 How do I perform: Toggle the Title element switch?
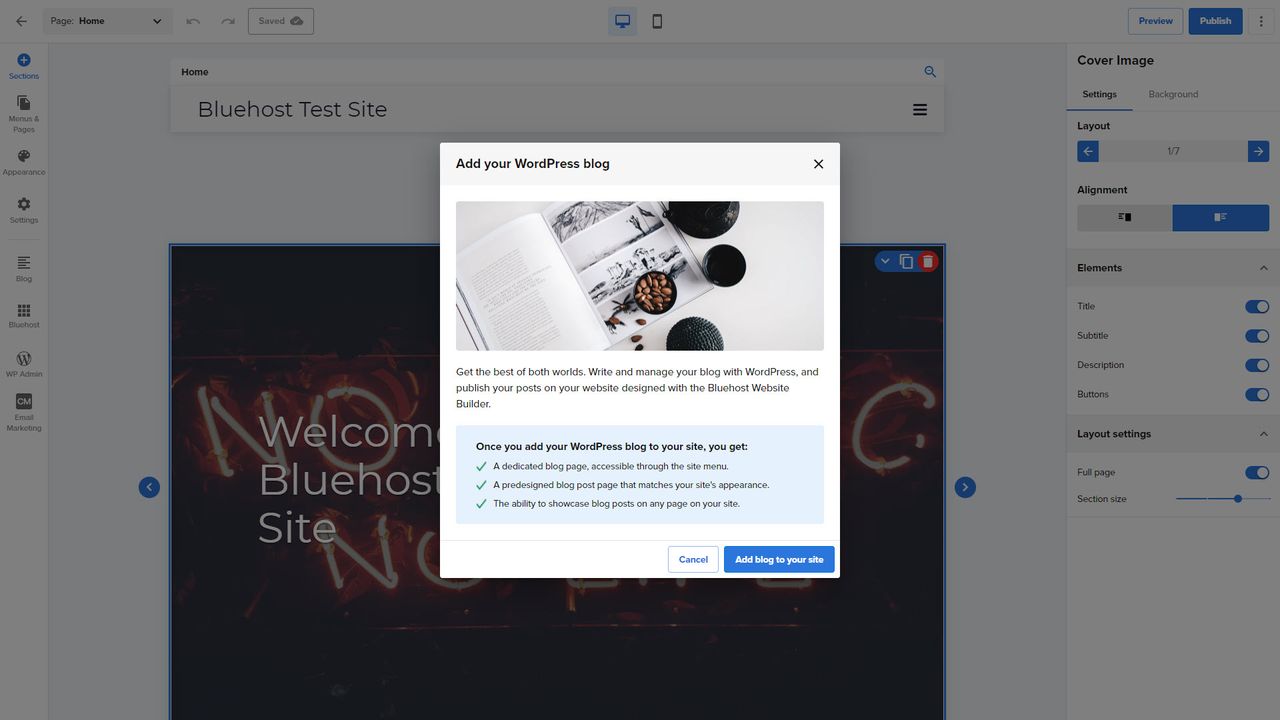tap(1257, 306)
